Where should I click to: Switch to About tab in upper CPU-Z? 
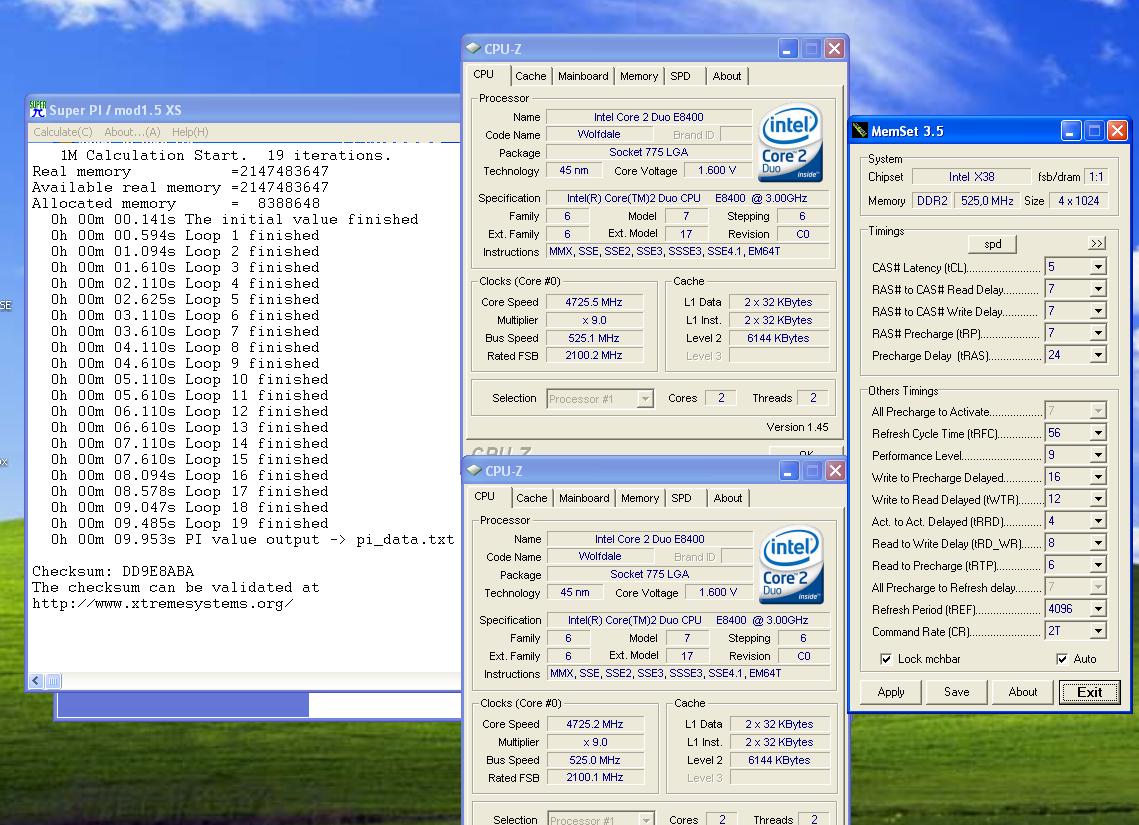pos(727,76)
